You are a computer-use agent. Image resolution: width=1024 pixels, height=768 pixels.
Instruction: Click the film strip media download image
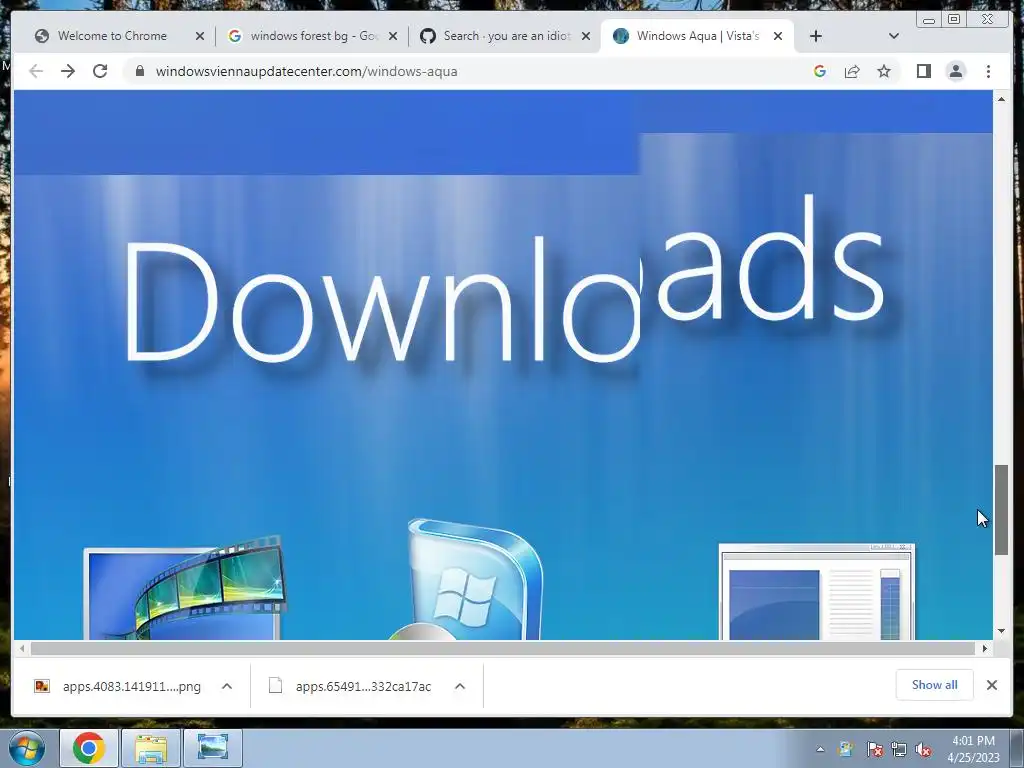click(184, 587)
